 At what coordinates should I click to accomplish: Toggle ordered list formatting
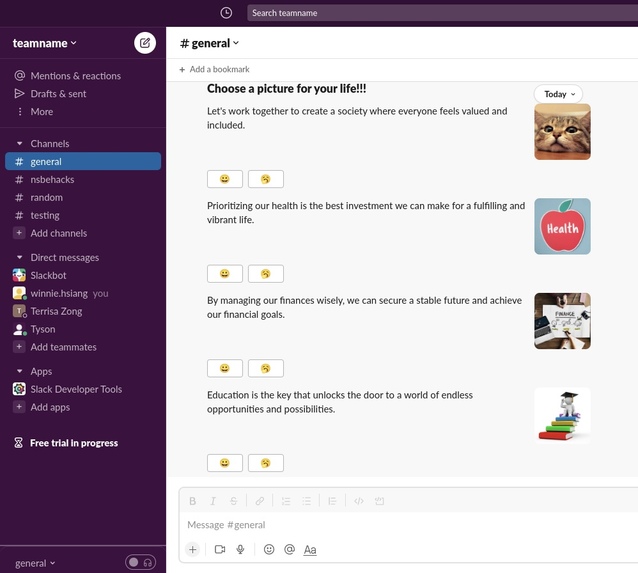[x=286, y=501]
